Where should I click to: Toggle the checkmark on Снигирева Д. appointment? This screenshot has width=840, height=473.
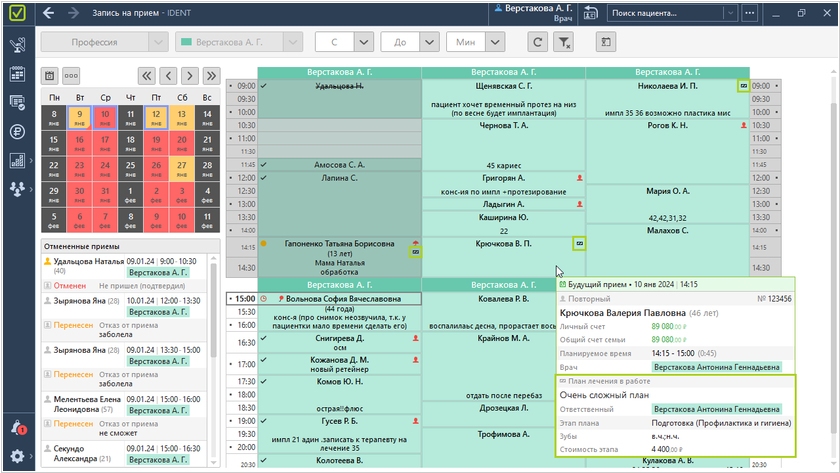tap(263, 338)
